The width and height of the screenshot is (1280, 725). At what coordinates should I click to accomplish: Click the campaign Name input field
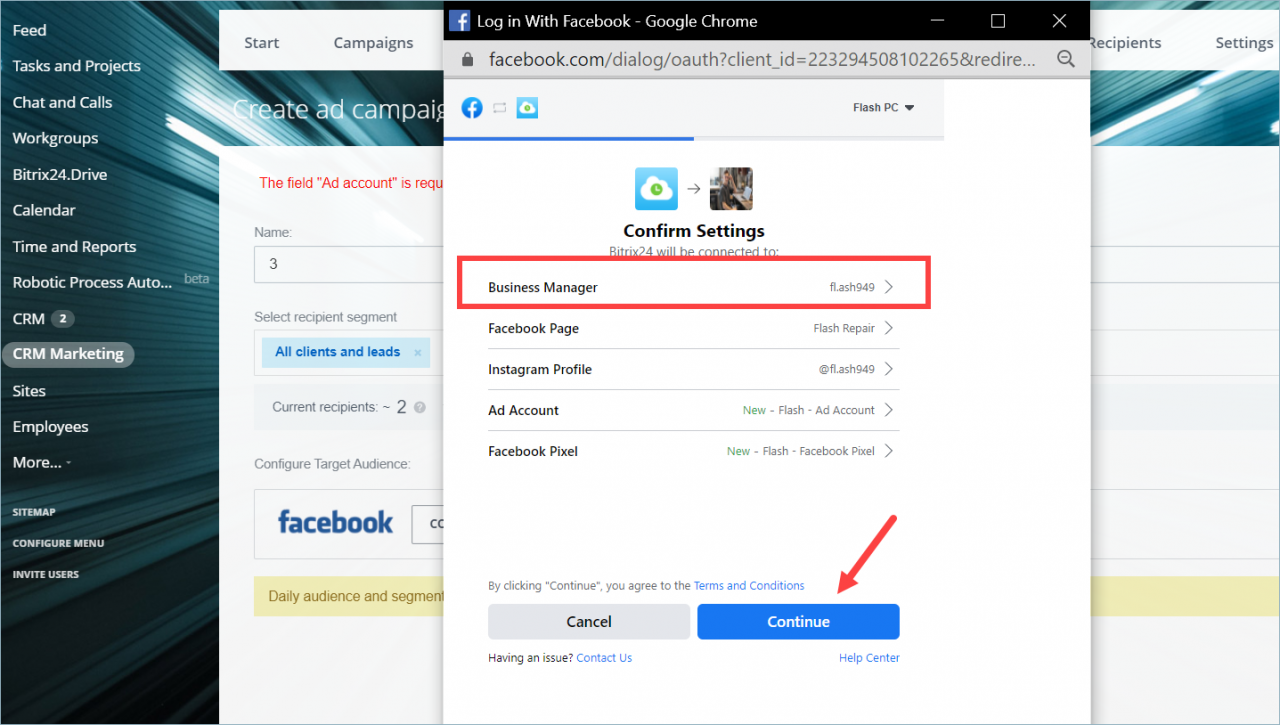[x=349, y=265]
